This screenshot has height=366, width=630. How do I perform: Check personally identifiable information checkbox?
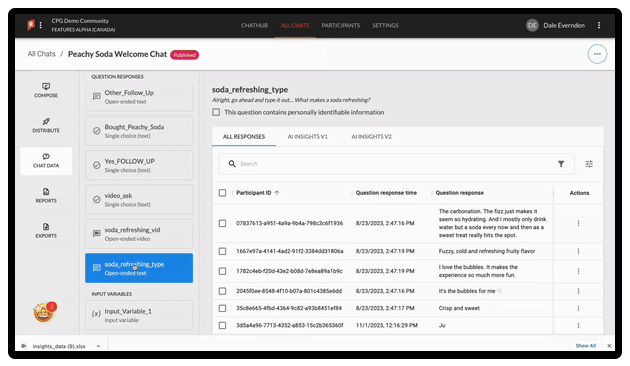click(216, 112)
